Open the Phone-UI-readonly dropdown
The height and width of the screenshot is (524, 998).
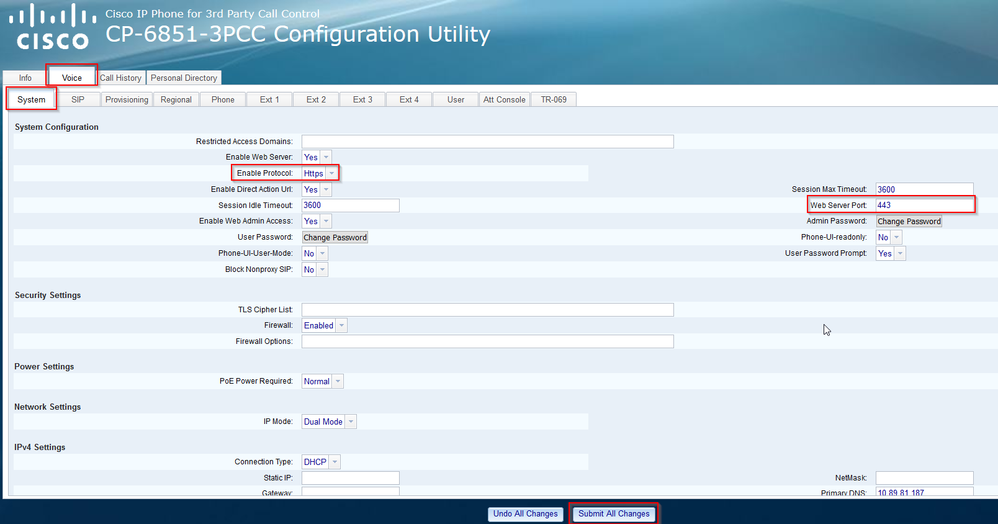point(889,237)
